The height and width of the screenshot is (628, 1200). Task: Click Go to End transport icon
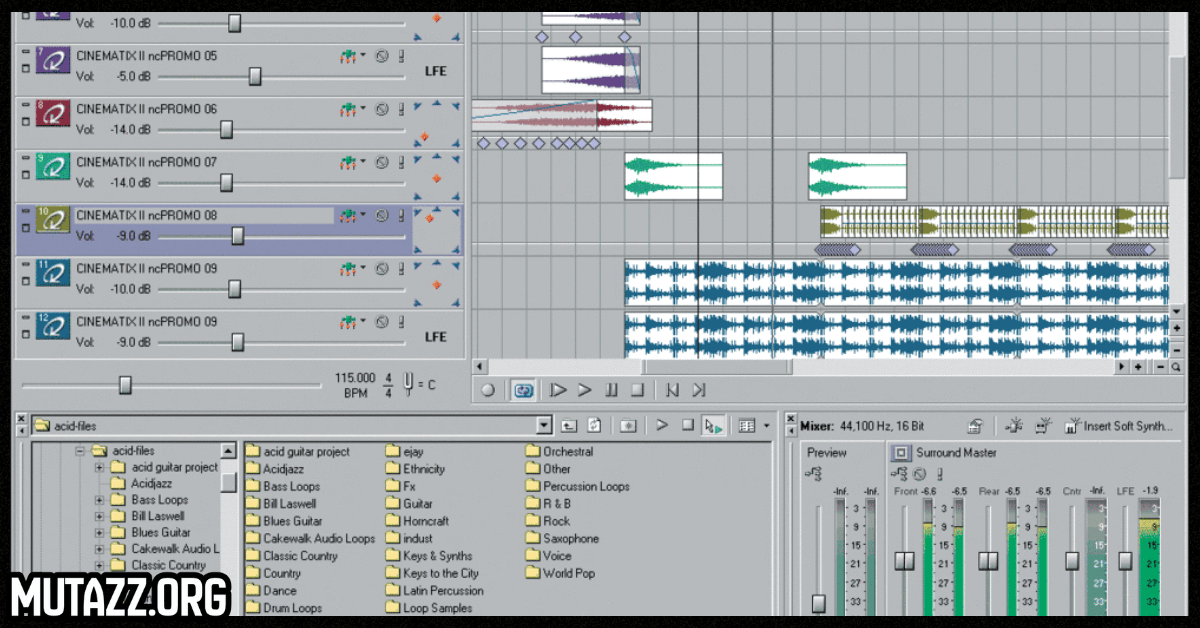(x=699, y=391)
